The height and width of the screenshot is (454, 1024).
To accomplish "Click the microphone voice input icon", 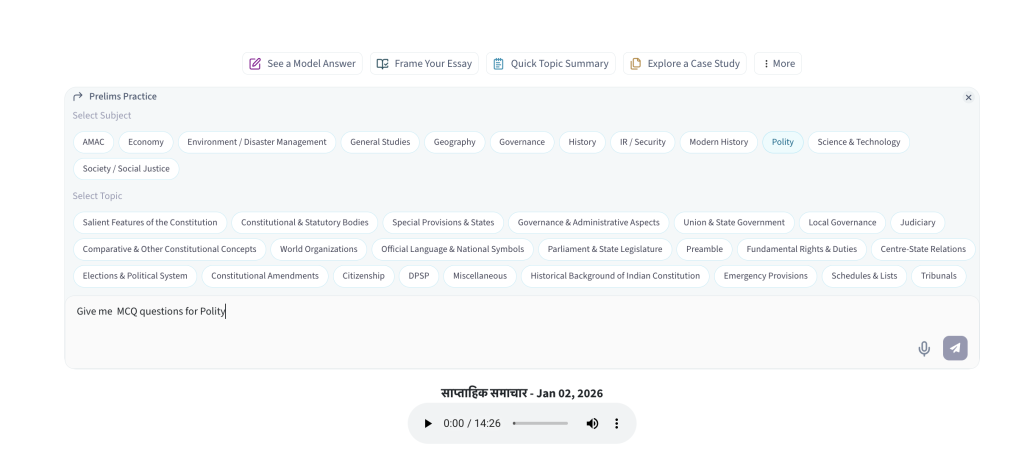I will coord(924,348).
